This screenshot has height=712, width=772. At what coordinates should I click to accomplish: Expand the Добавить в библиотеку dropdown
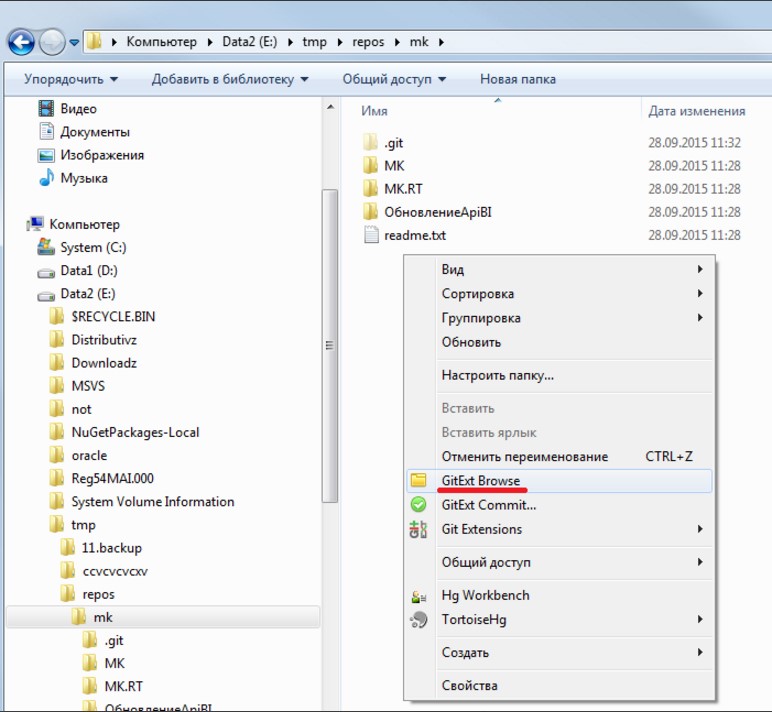[230, 79]
